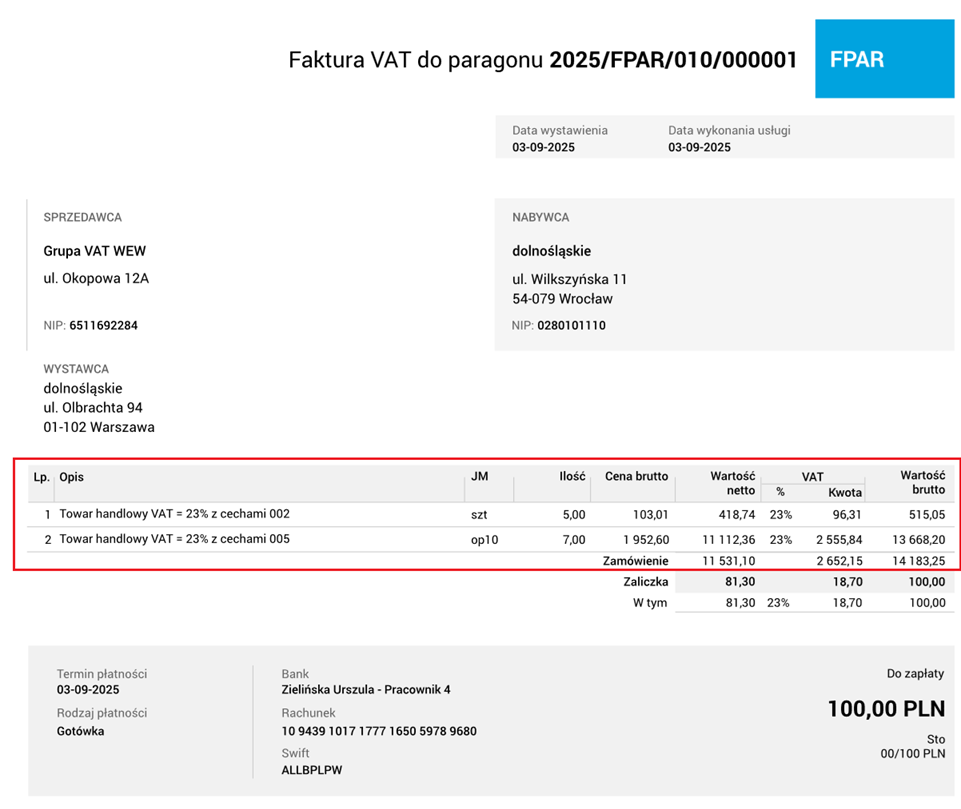Click unit op10 in second row

point(485,540)
